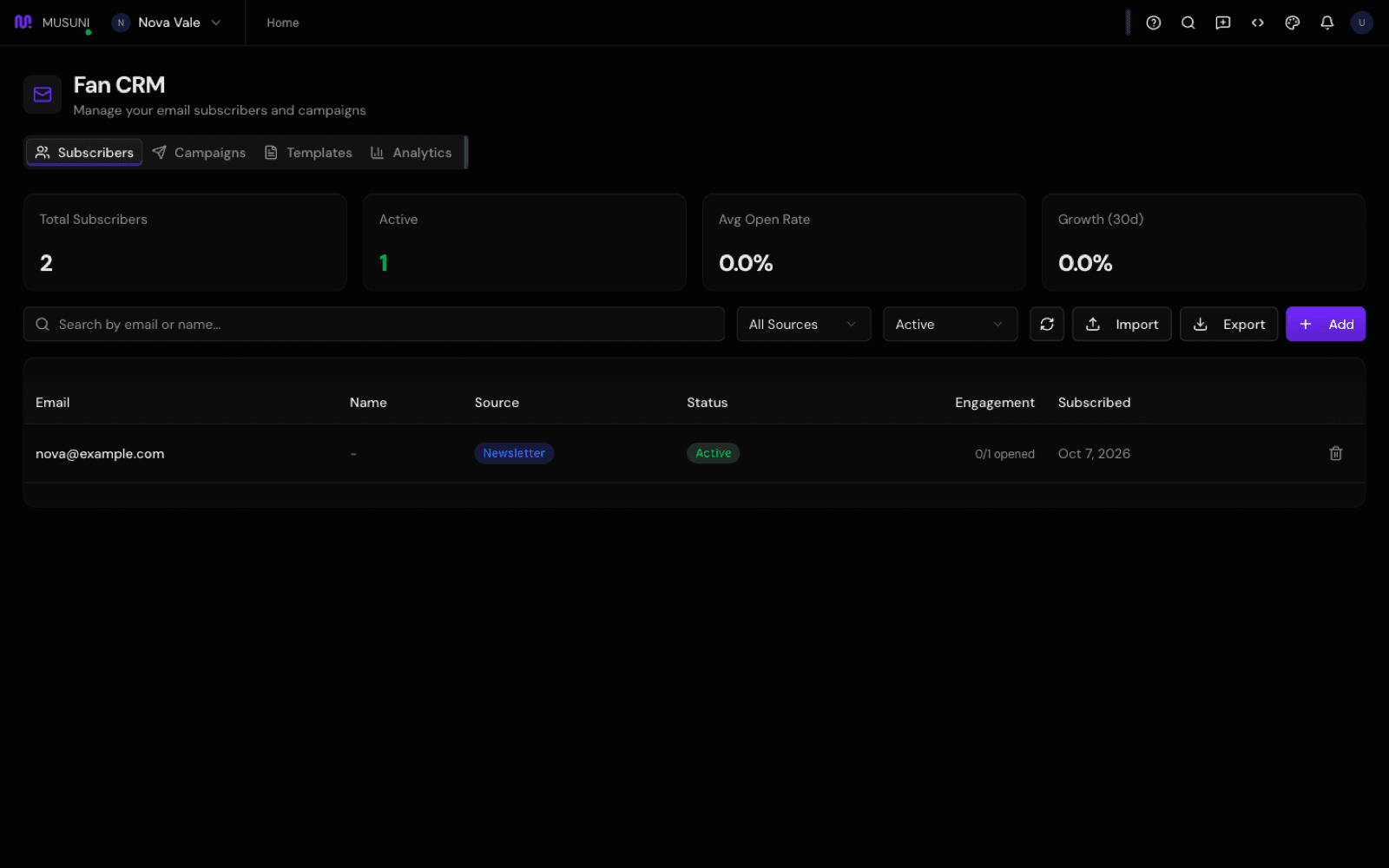The height and width of the screenshot is (868, 1389).
Task: Switch to the Campaigns tab
Action: 199,153
